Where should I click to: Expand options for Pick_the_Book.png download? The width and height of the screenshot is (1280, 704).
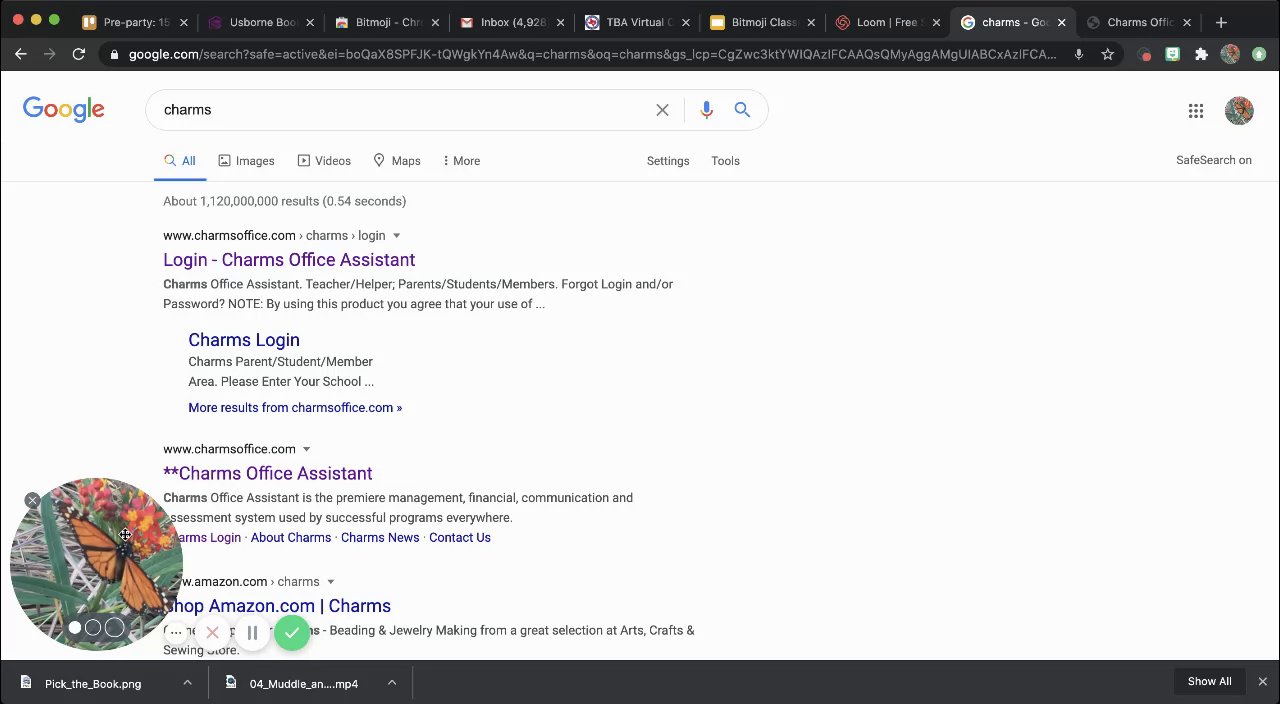point(187,683)
